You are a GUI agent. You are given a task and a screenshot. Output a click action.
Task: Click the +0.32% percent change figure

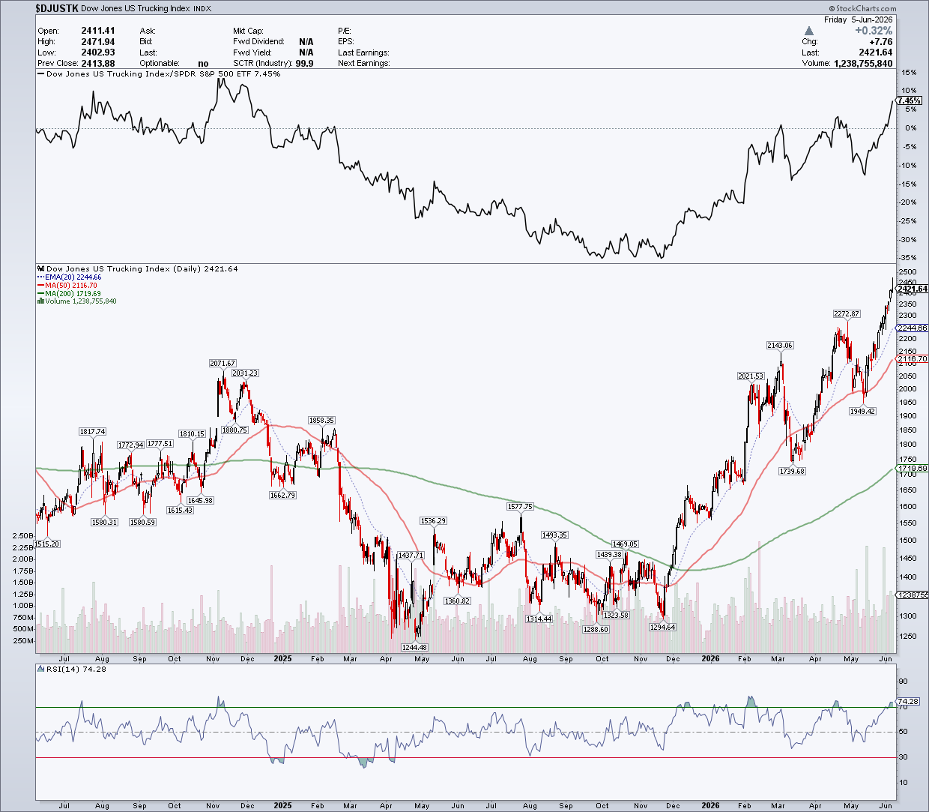[x=873, y=30]
